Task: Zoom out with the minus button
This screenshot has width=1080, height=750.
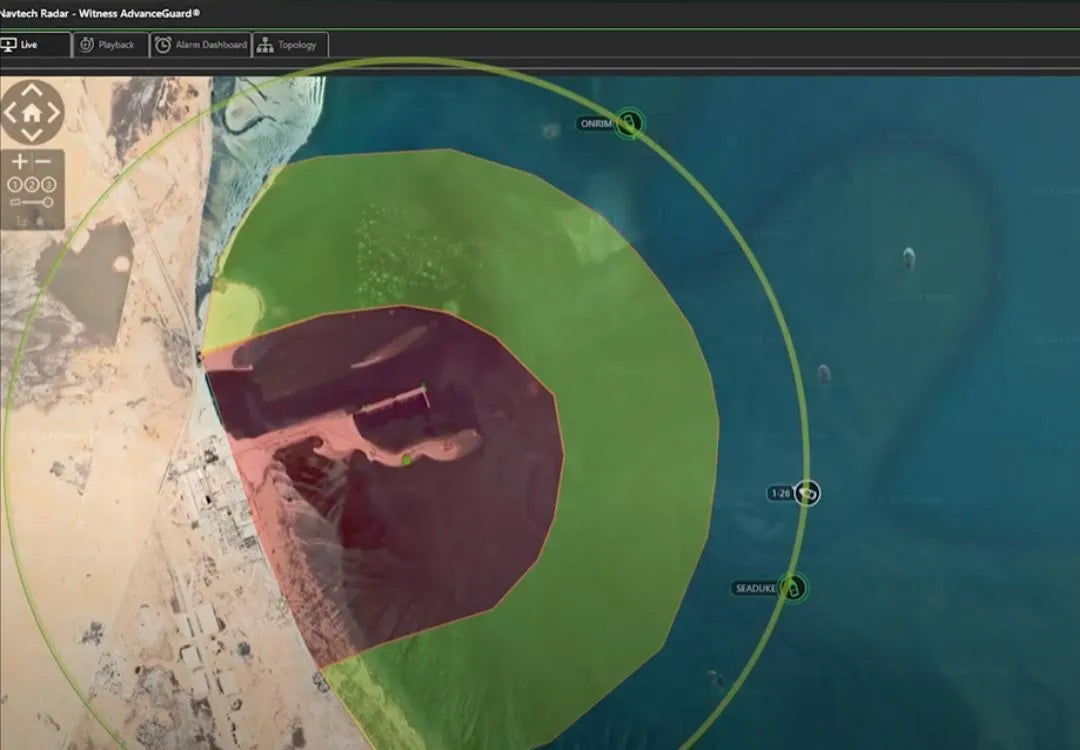Action: coord(45,162)
